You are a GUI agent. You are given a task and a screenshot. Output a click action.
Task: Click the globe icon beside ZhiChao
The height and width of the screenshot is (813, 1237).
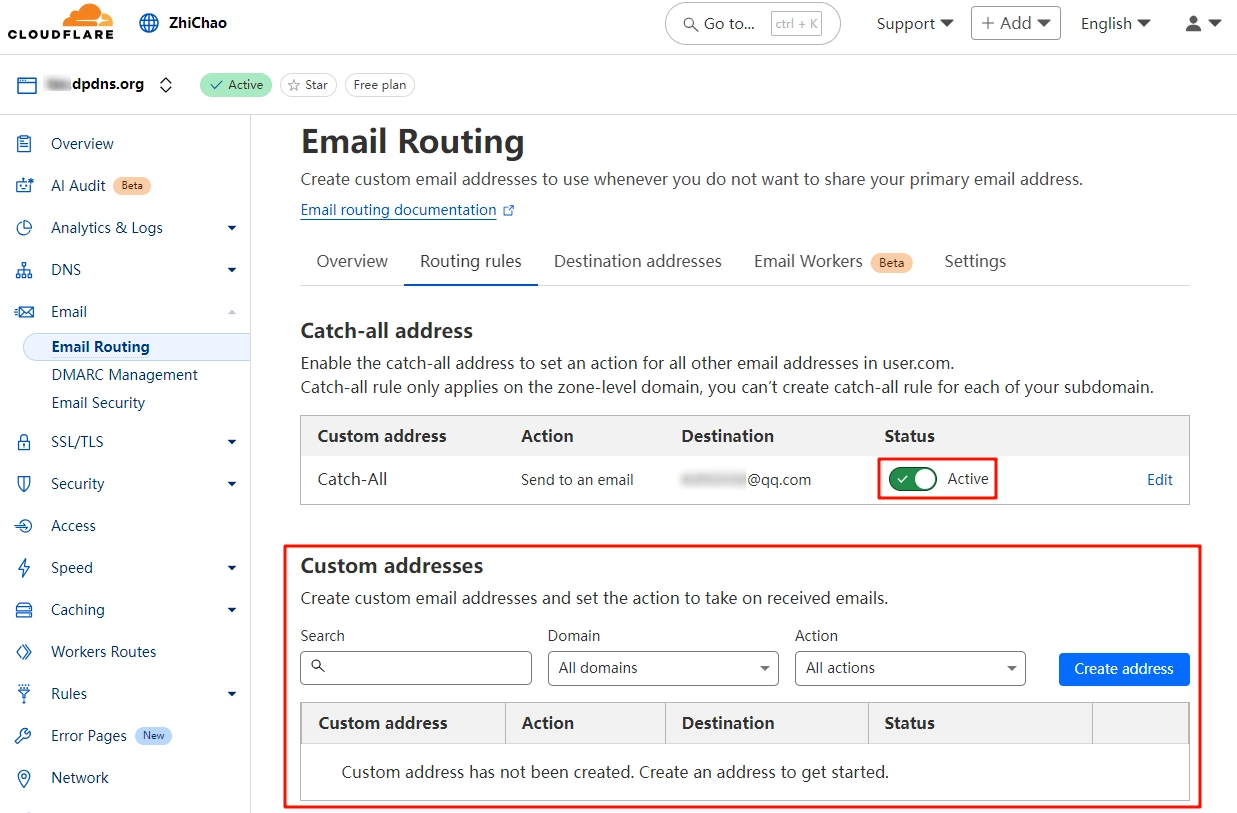(149, 23)
